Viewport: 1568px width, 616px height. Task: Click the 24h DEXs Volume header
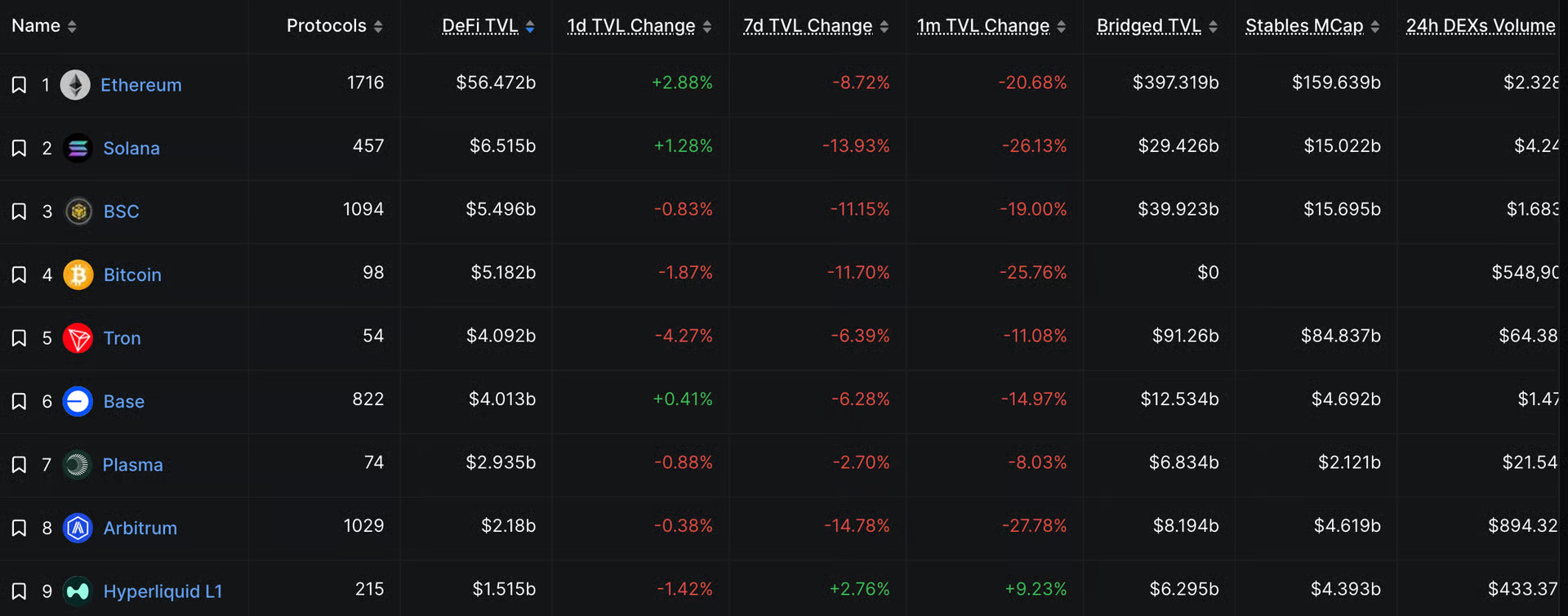point(1480,26)
